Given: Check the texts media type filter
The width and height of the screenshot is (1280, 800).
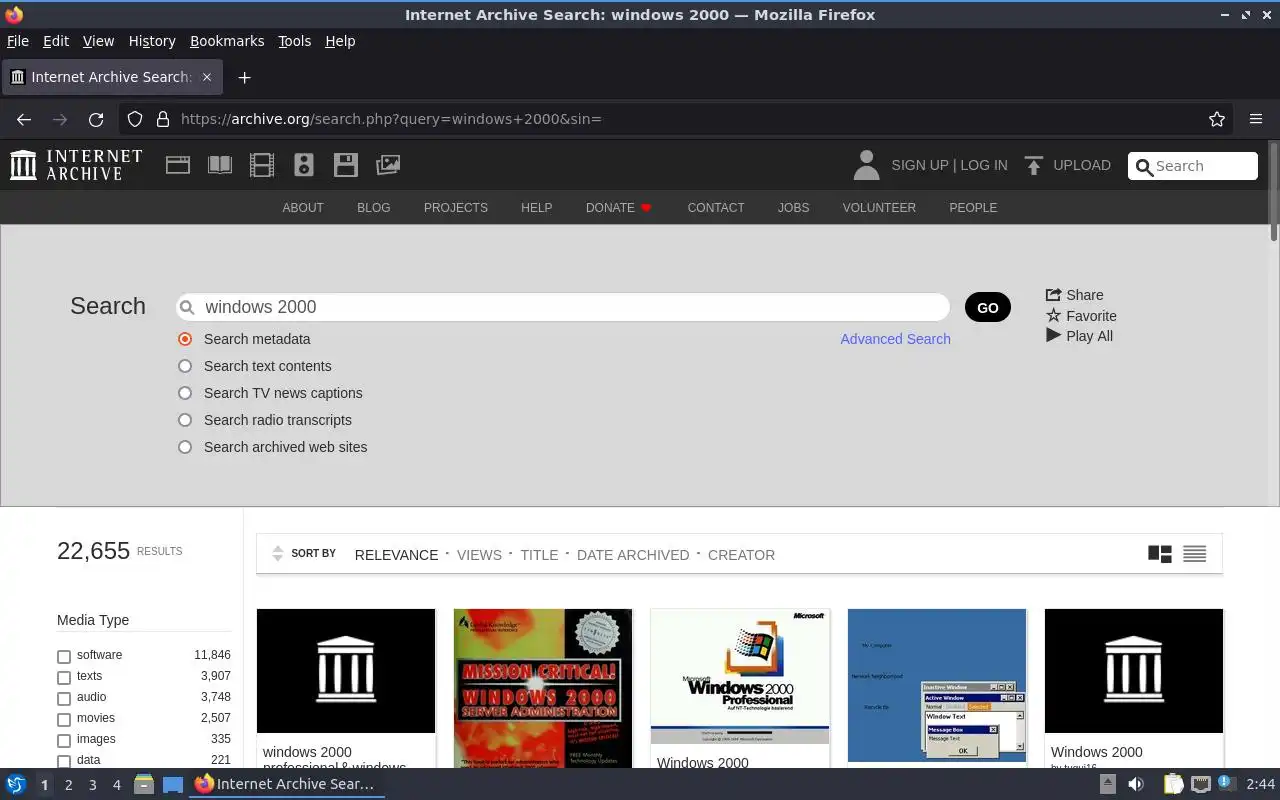Looking at the screenshot, I should tap(64, 678).
